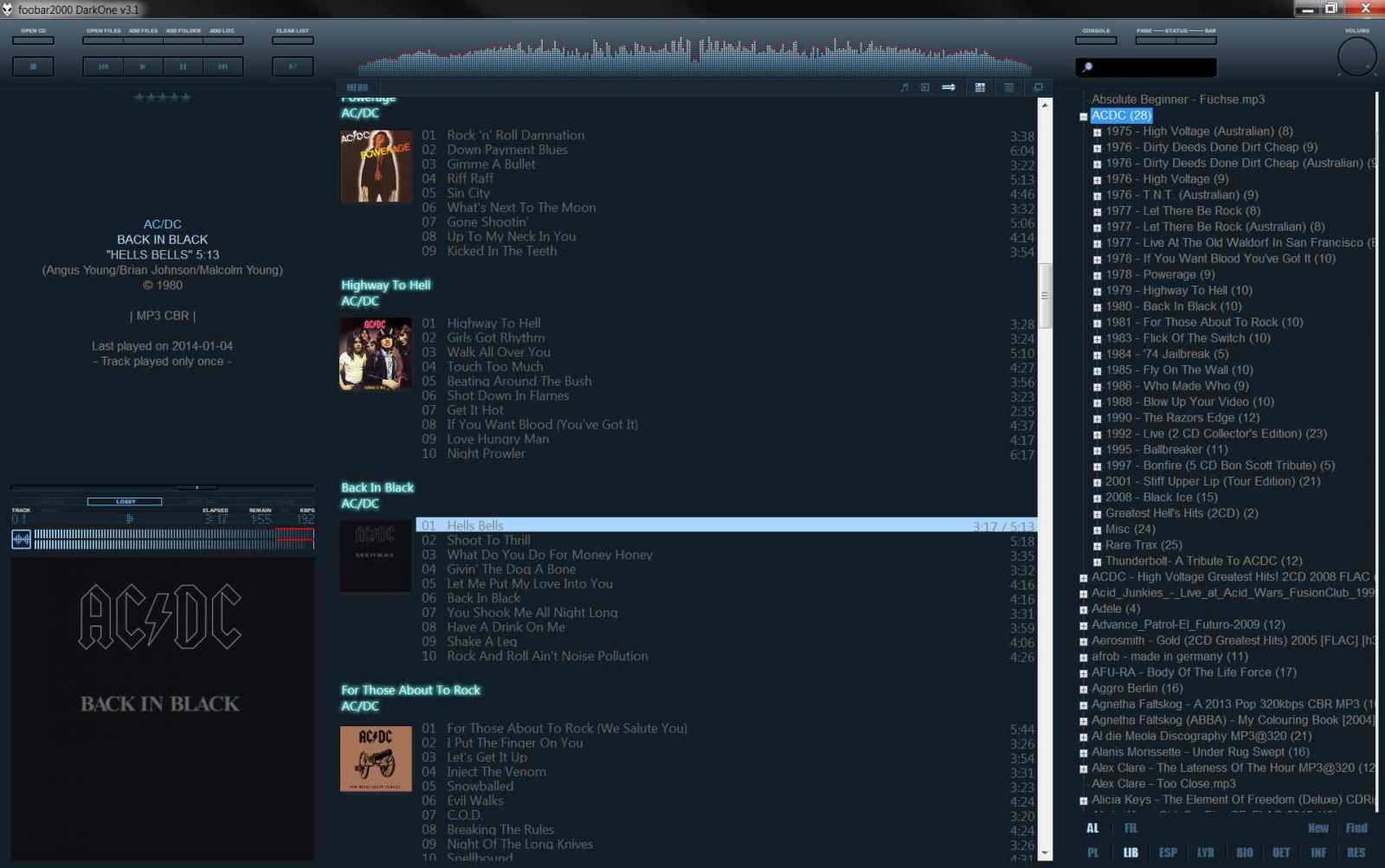Click the Add Folder button
The height and width of the screenshot is (868, 1385).
point(183,40)
